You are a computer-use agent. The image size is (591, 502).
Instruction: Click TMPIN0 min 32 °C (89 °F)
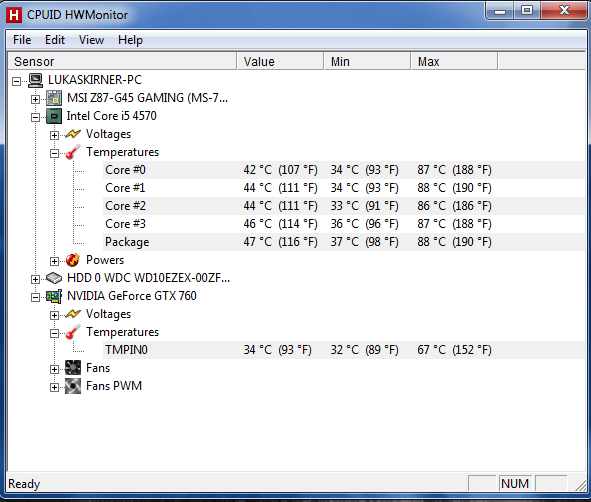(364, 350)
